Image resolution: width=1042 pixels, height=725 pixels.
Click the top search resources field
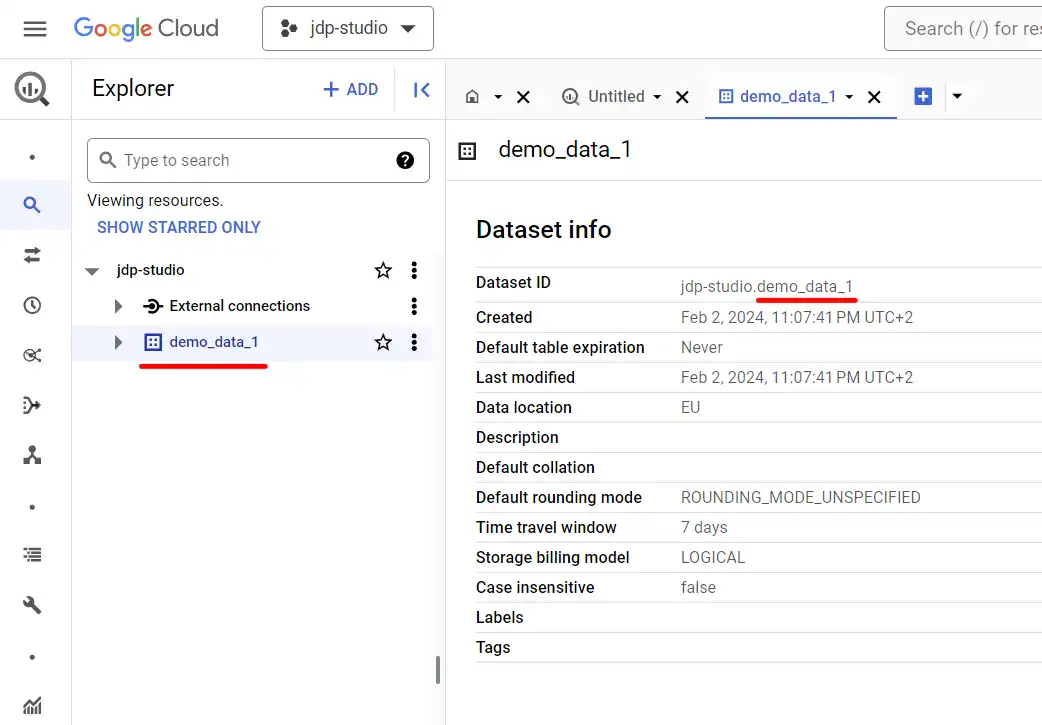(x=964, y=29)
